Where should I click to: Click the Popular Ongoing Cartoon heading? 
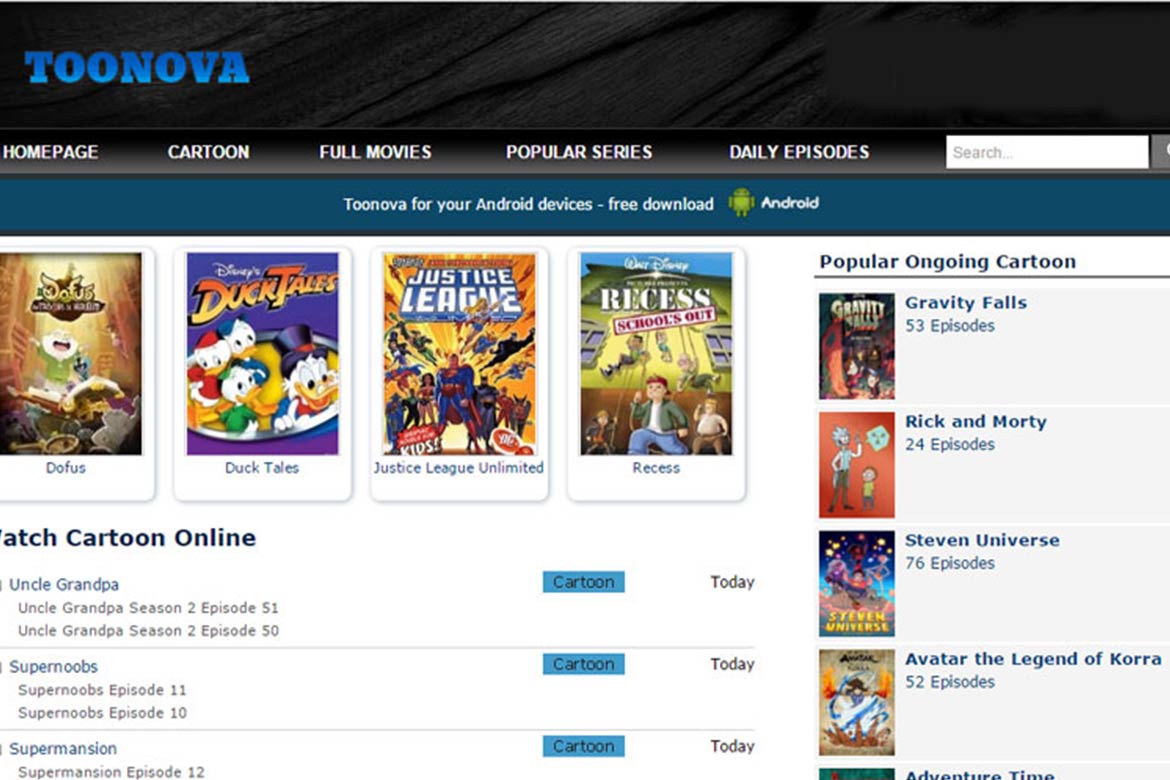[948, 262]
